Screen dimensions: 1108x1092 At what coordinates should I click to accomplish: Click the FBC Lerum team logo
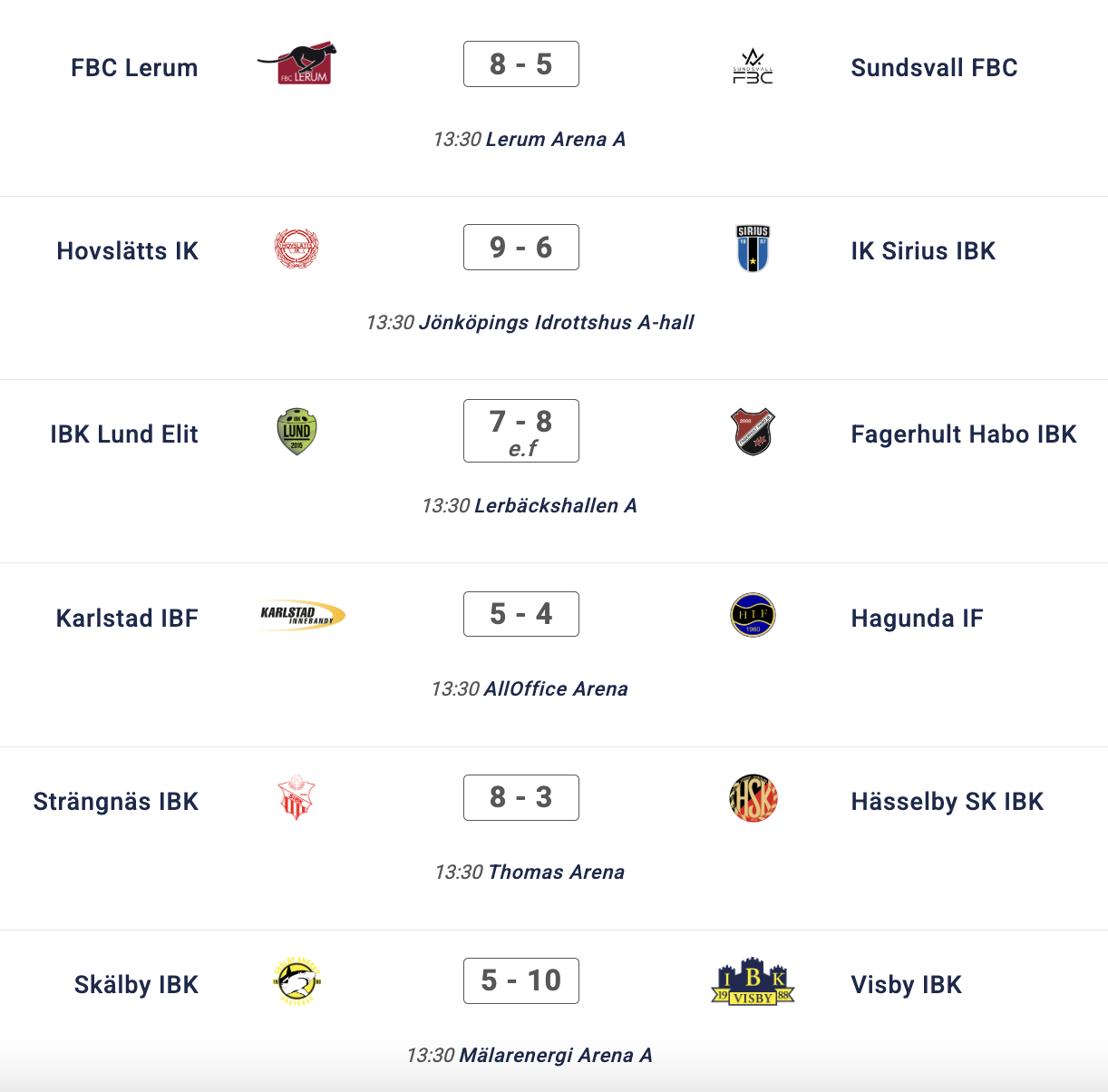(297, 64)
